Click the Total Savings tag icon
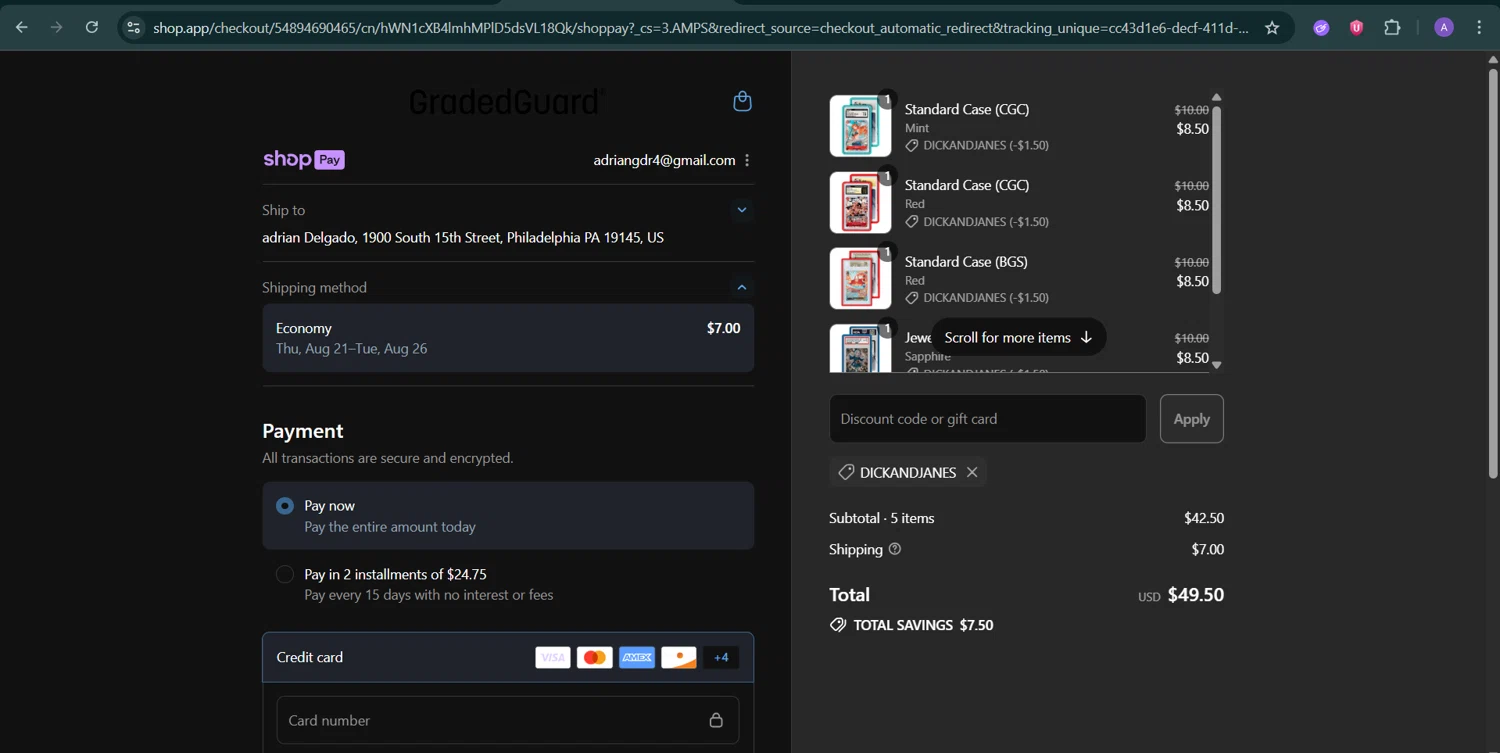Viewport: 1500px width, 753px height. [x=838, y=625]
